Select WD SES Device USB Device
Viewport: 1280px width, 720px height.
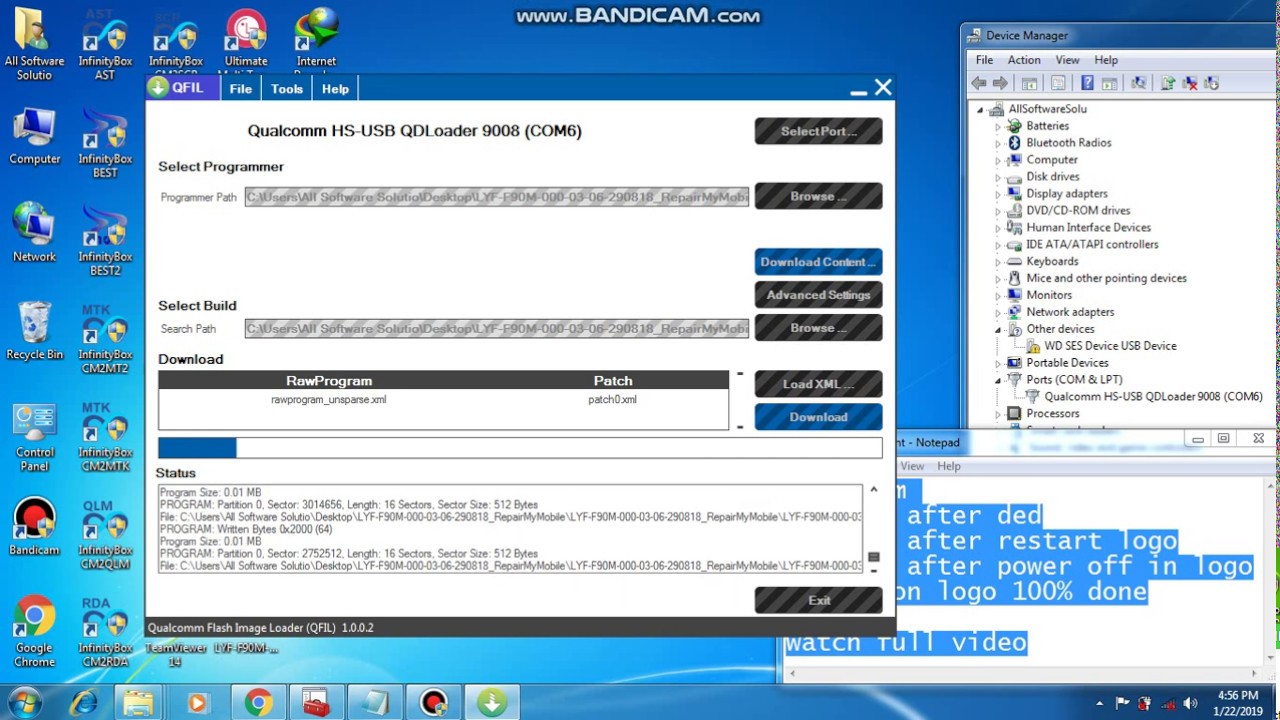(1110, 346)
